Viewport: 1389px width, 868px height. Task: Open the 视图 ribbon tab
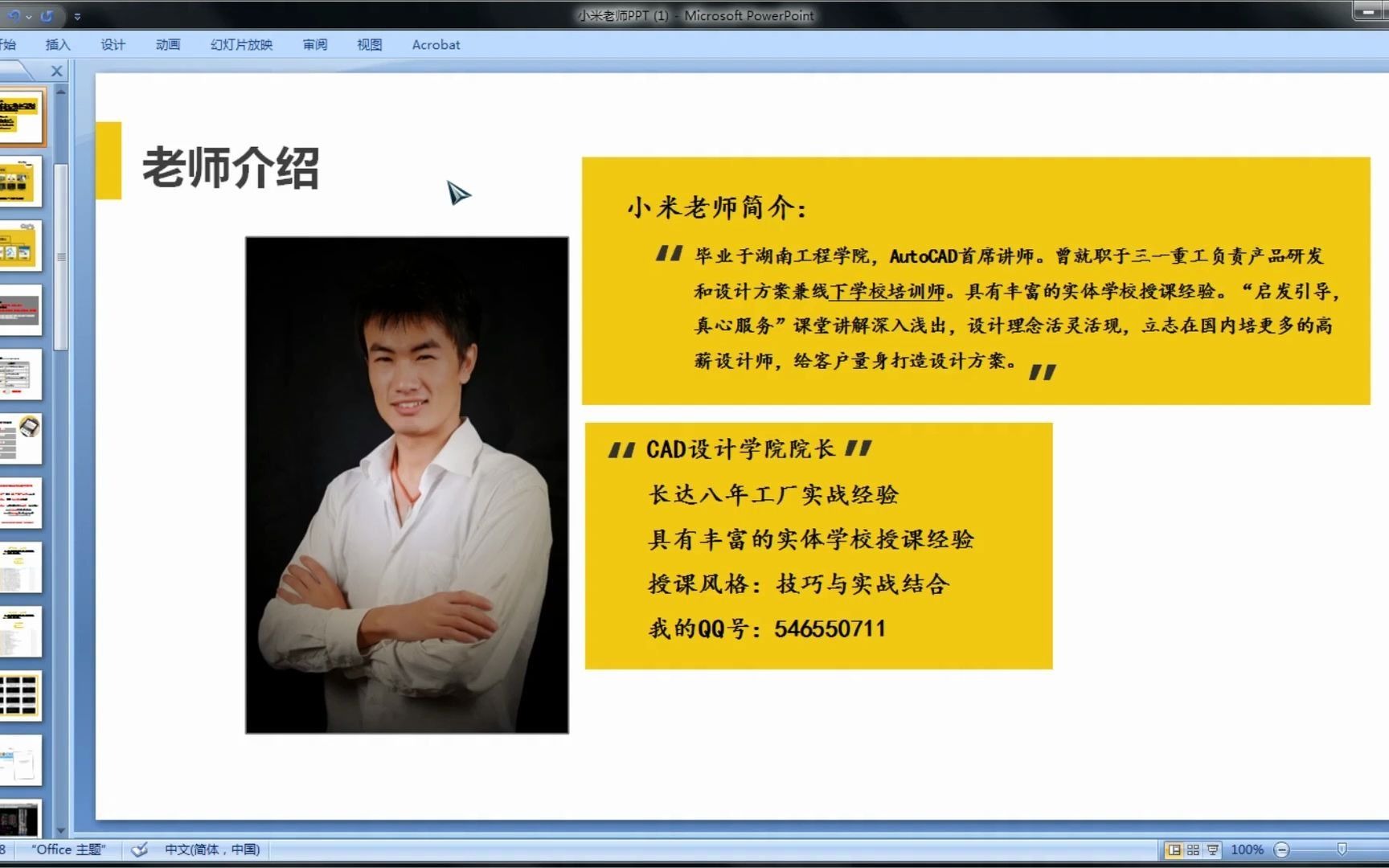(x=367, y=45)
